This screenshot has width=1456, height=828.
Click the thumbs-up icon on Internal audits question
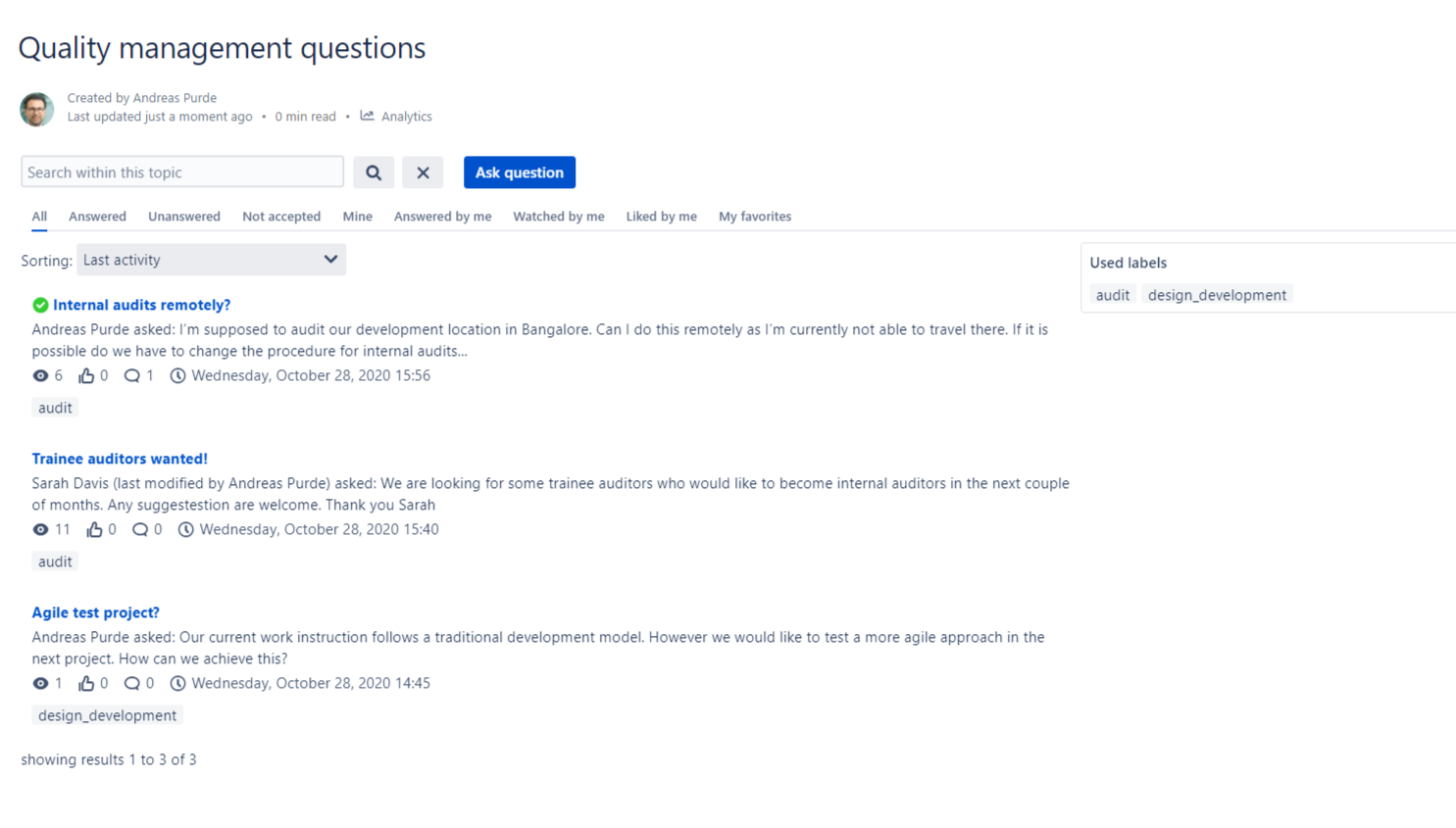pos(86,375)
